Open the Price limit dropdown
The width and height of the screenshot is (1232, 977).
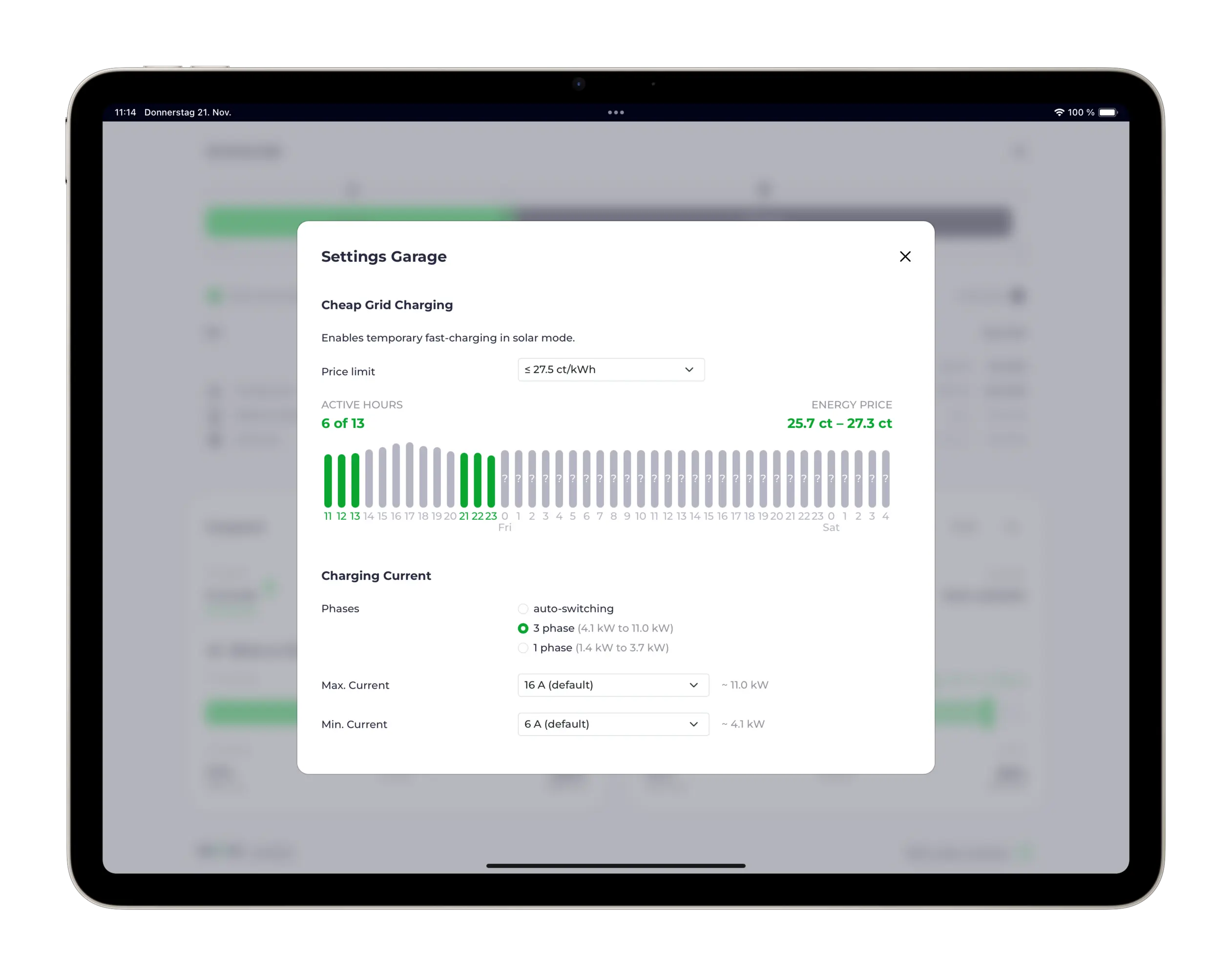click(x=610, y=370)
